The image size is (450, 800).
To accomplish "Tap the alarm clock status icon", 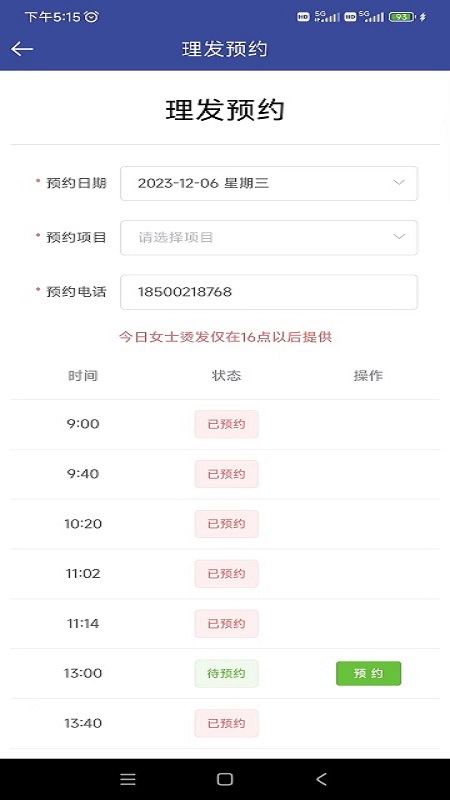I will point(91,17).
